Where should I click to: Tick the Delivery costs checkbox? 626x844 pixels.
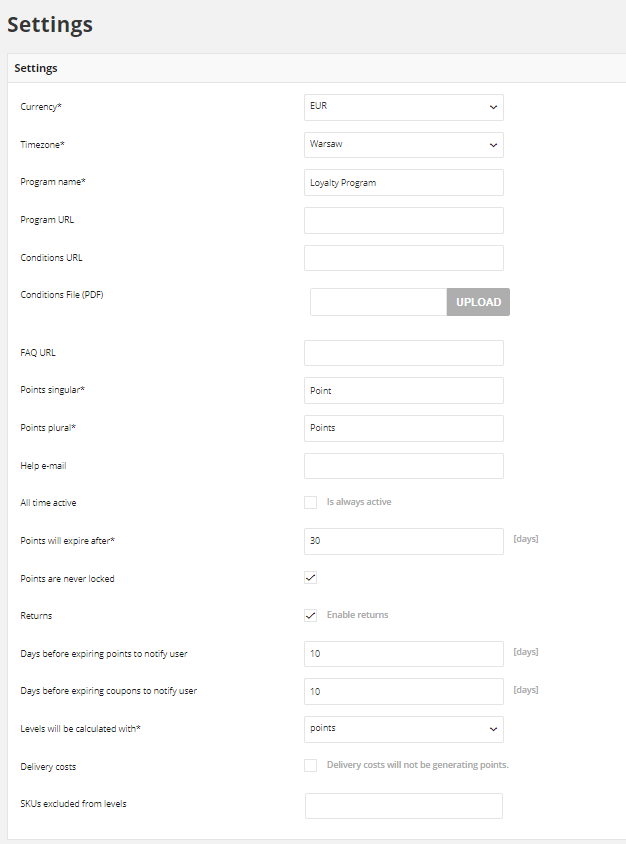tap(311, 765)
